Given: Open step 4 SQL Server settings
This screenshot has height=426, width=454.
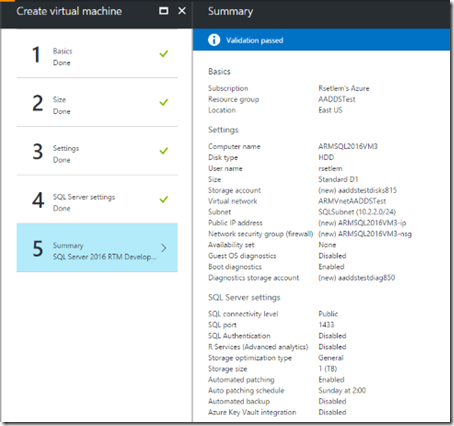Looking at the screenshot, I should pyautogui.click(x=97, y=200).
